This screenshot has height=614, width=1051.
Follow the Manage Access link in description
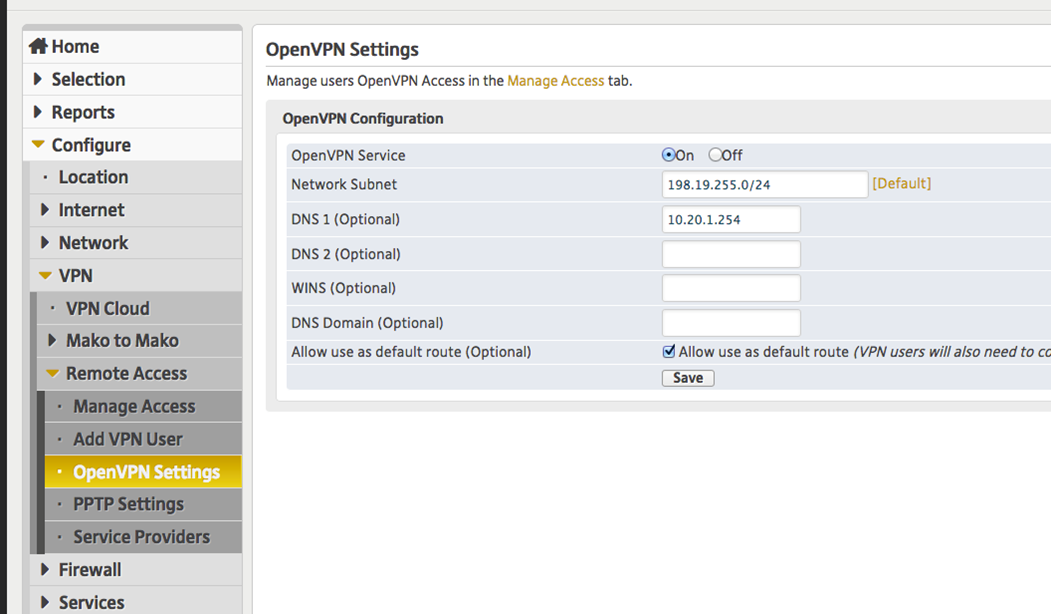[556, 81]
